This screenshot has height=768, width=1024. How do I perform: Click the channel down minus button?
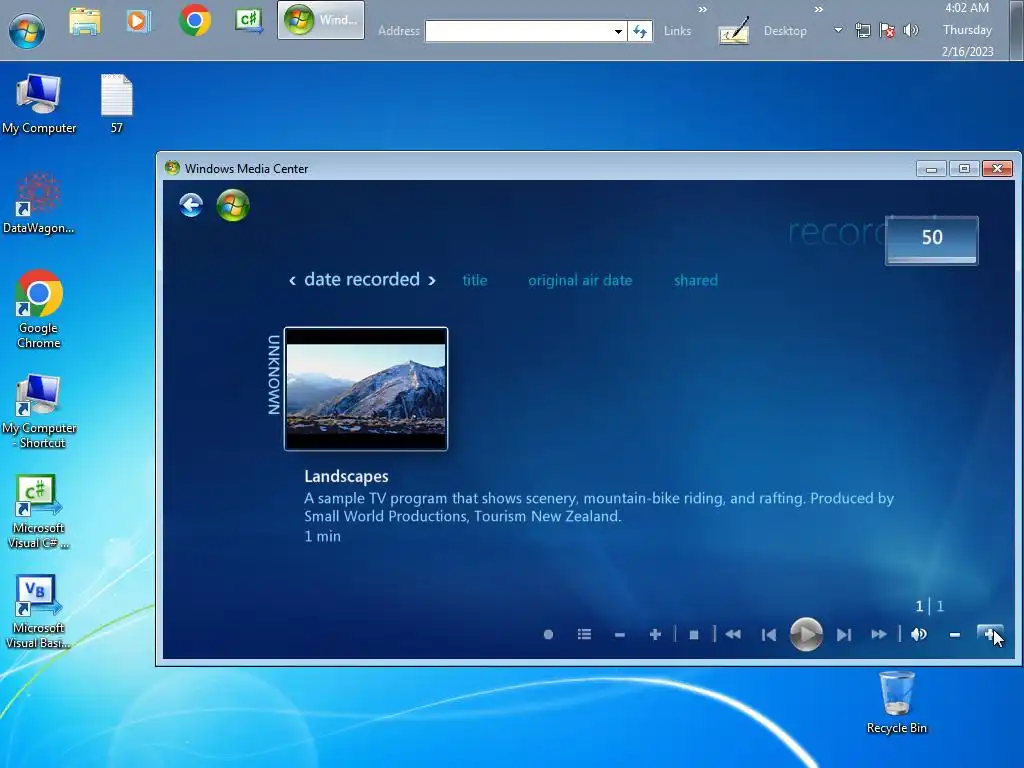(x=620, y=634)
